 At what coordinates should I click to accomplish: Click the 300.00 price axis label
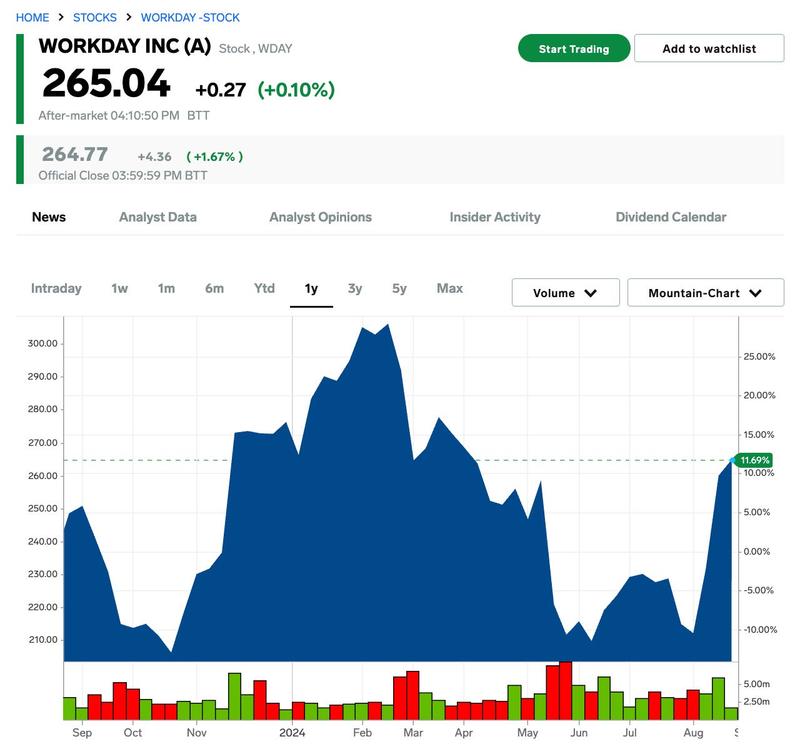pyautogui.click(x=43, y=343)
